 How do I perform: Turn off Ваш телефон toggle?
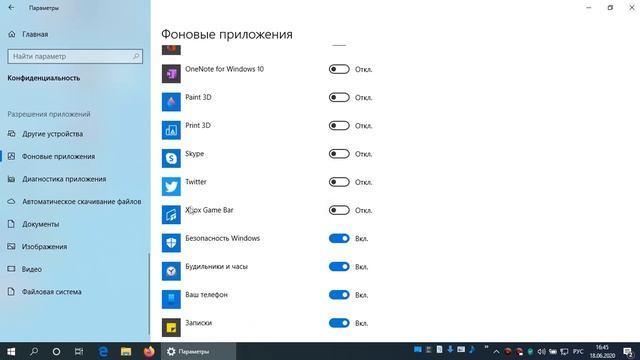coord(339,295)
